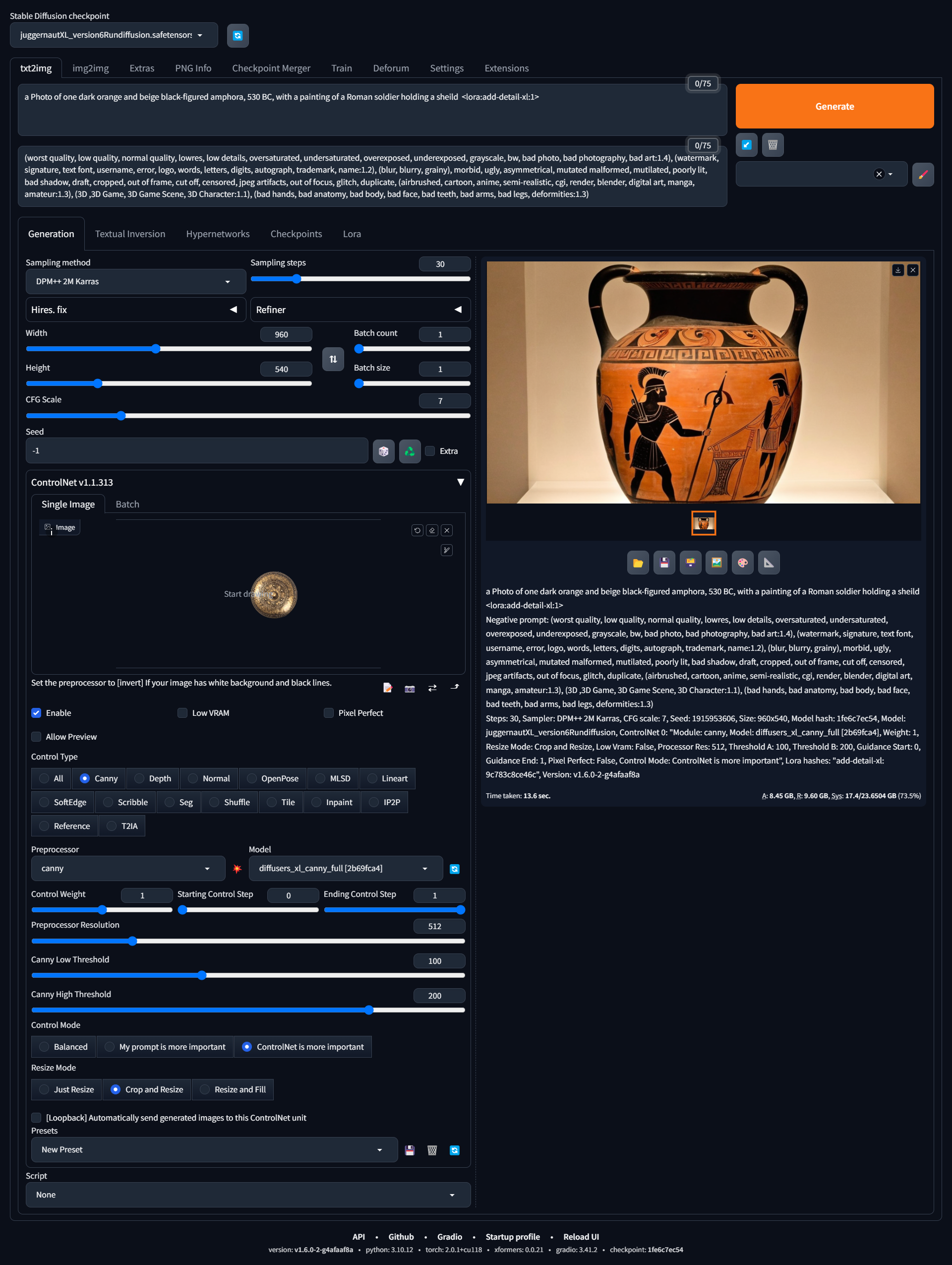952x1265 pixels.
Task: Open the output images folder icon
Action: tap(638, 563)
